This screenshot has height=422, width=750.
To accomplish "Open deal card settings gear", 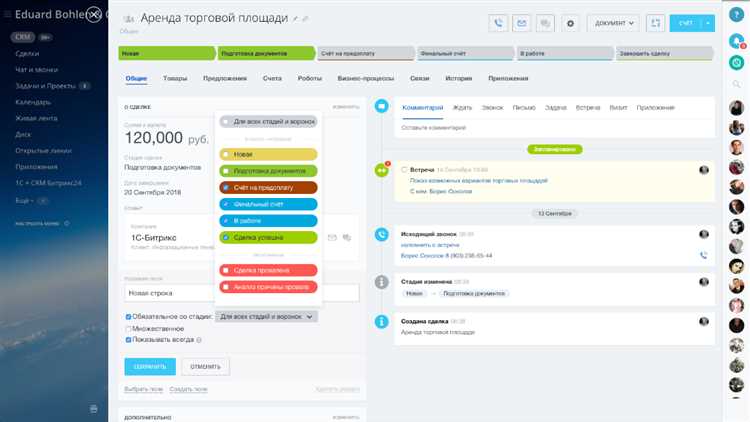I will pyautogui.click(x=570, y=23).
